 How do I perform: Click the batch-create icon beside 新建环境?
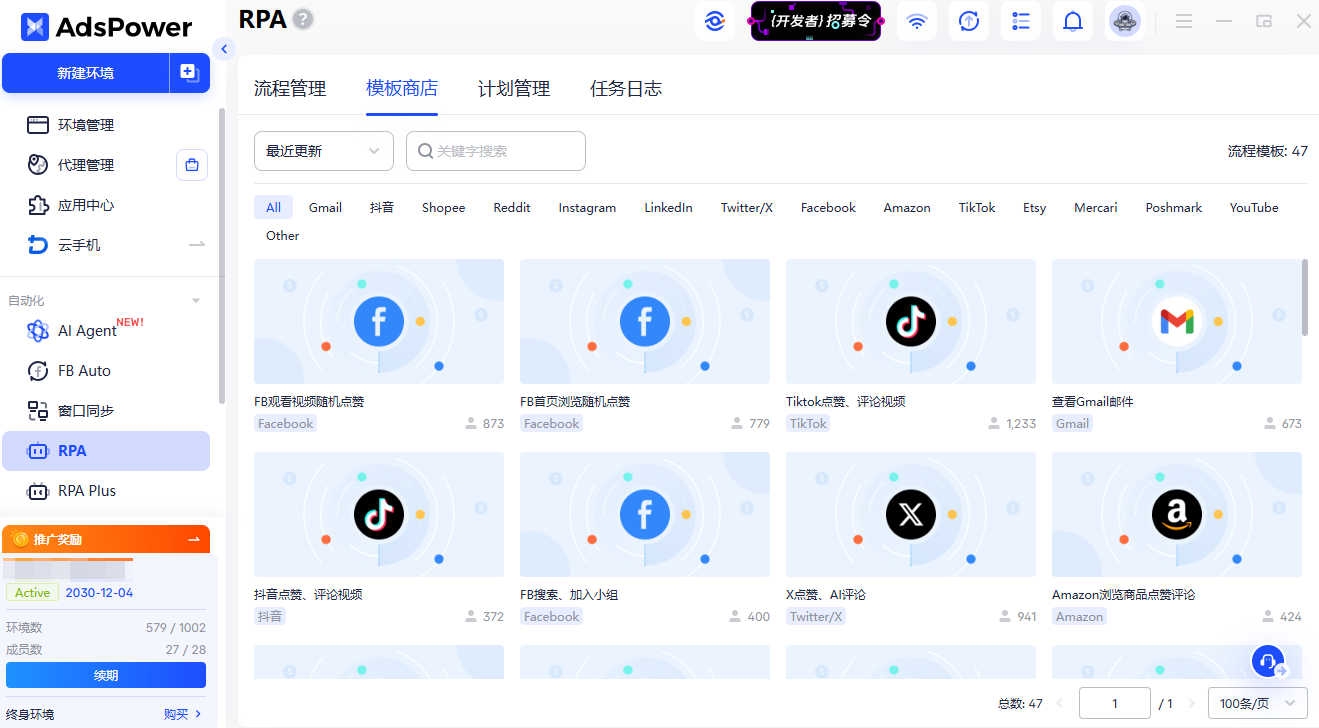pos(189,73)
